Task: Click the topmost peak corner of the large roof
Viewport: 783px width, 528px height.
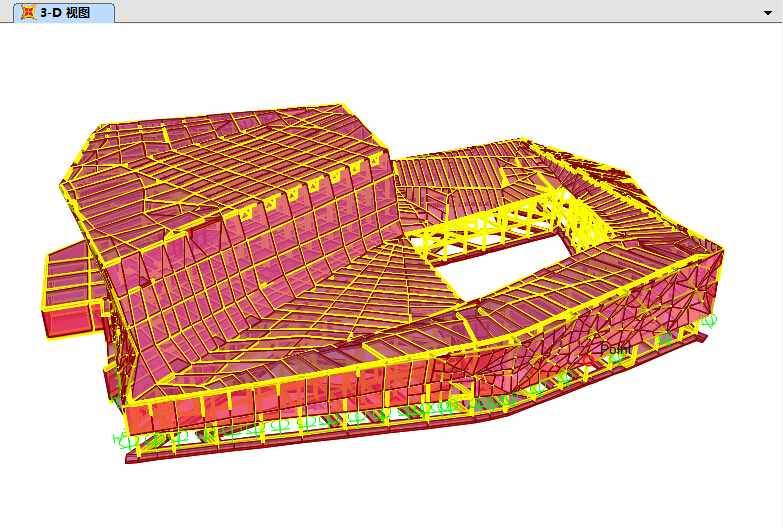Action: [345, 104]
